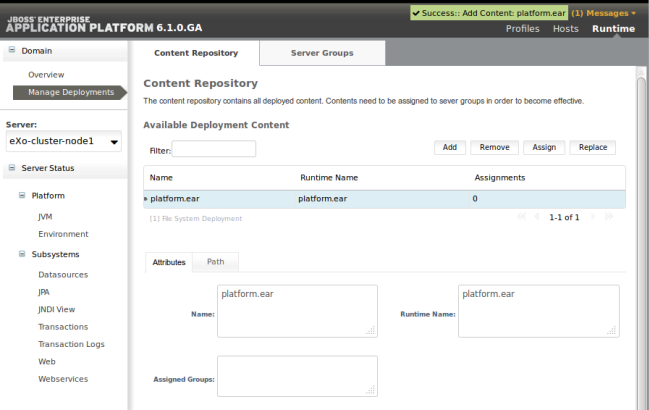The height and width of the screenshot is (410, 650).
Task: Click the Assign button
Action: [x=544, y=147]
